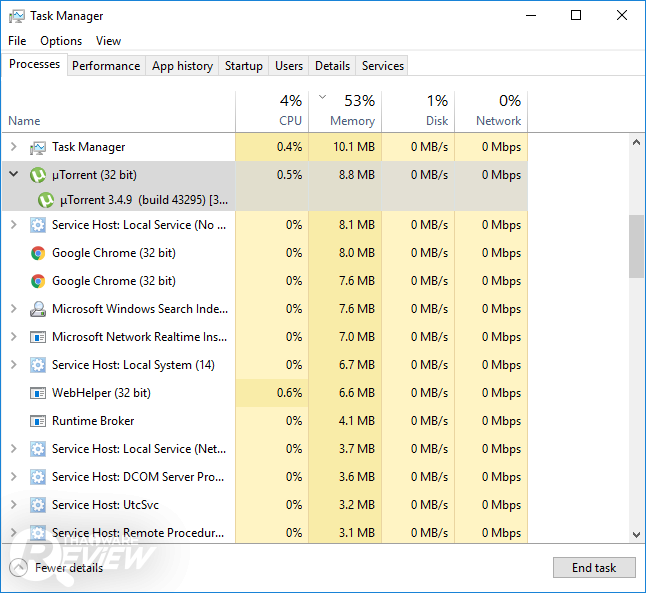
Task: Click the Task Manager process icon
Action: [38, 148]
